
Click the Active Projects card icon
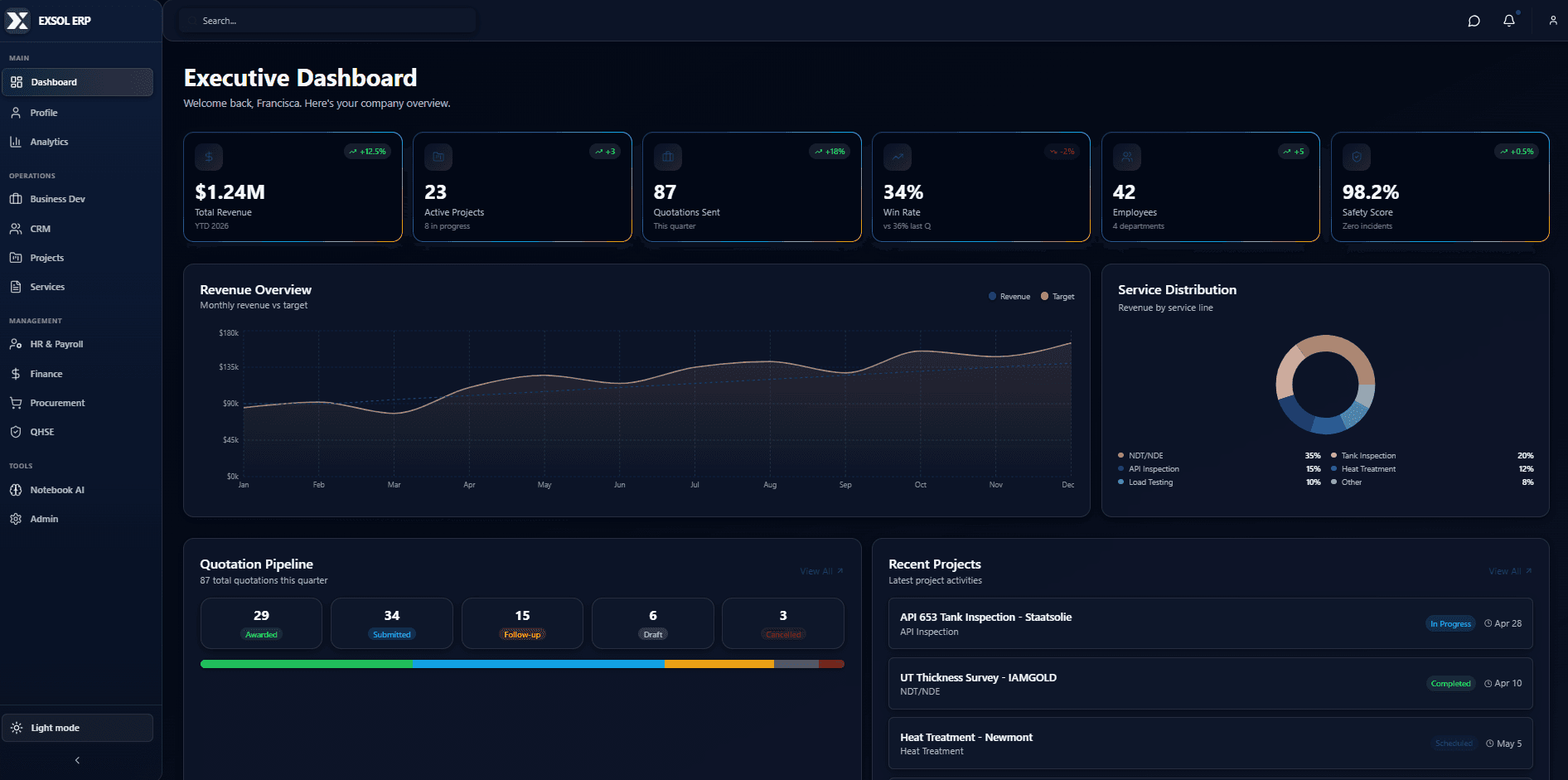[x=438, y=157]
